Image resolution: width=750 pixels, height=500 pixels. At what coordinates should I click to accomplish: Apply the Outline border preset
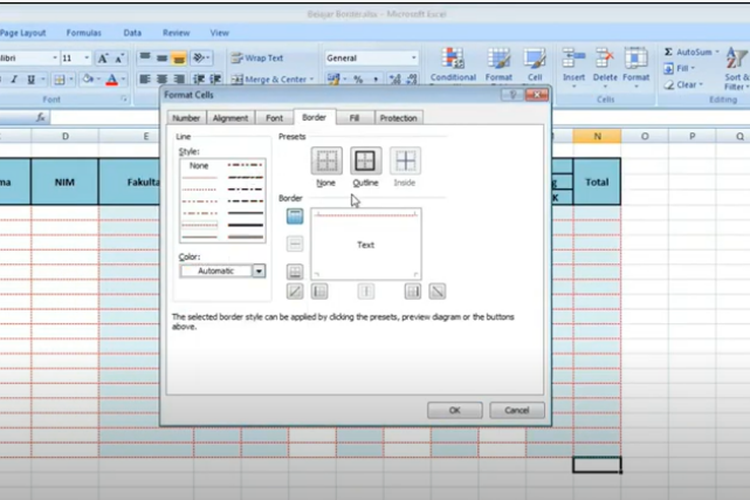click(x=366, y=161)
